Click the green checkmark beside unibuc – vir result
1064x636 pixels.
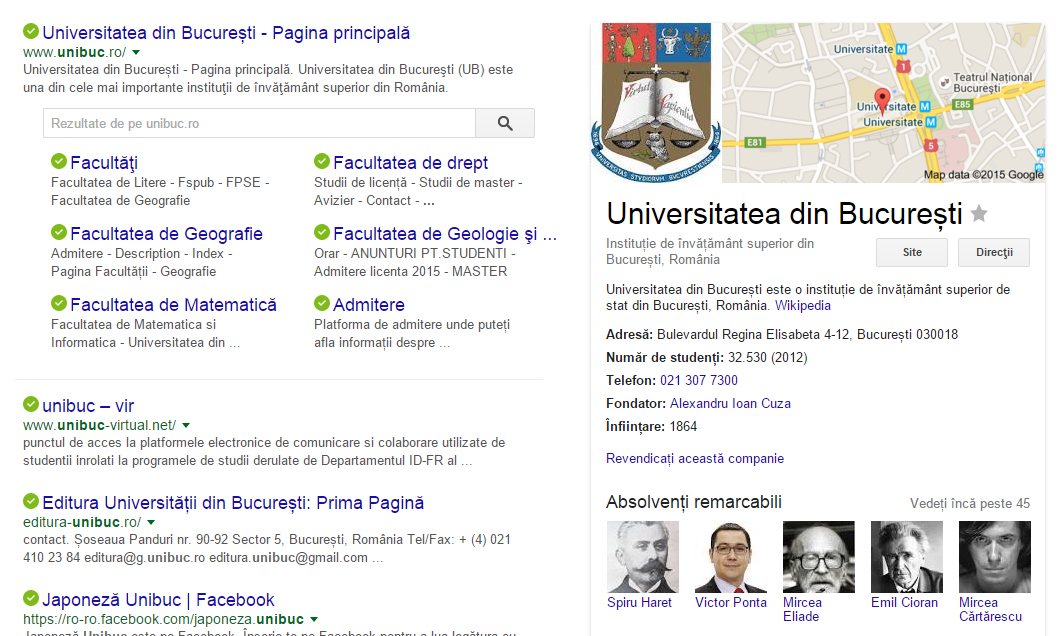coord(31,404)
